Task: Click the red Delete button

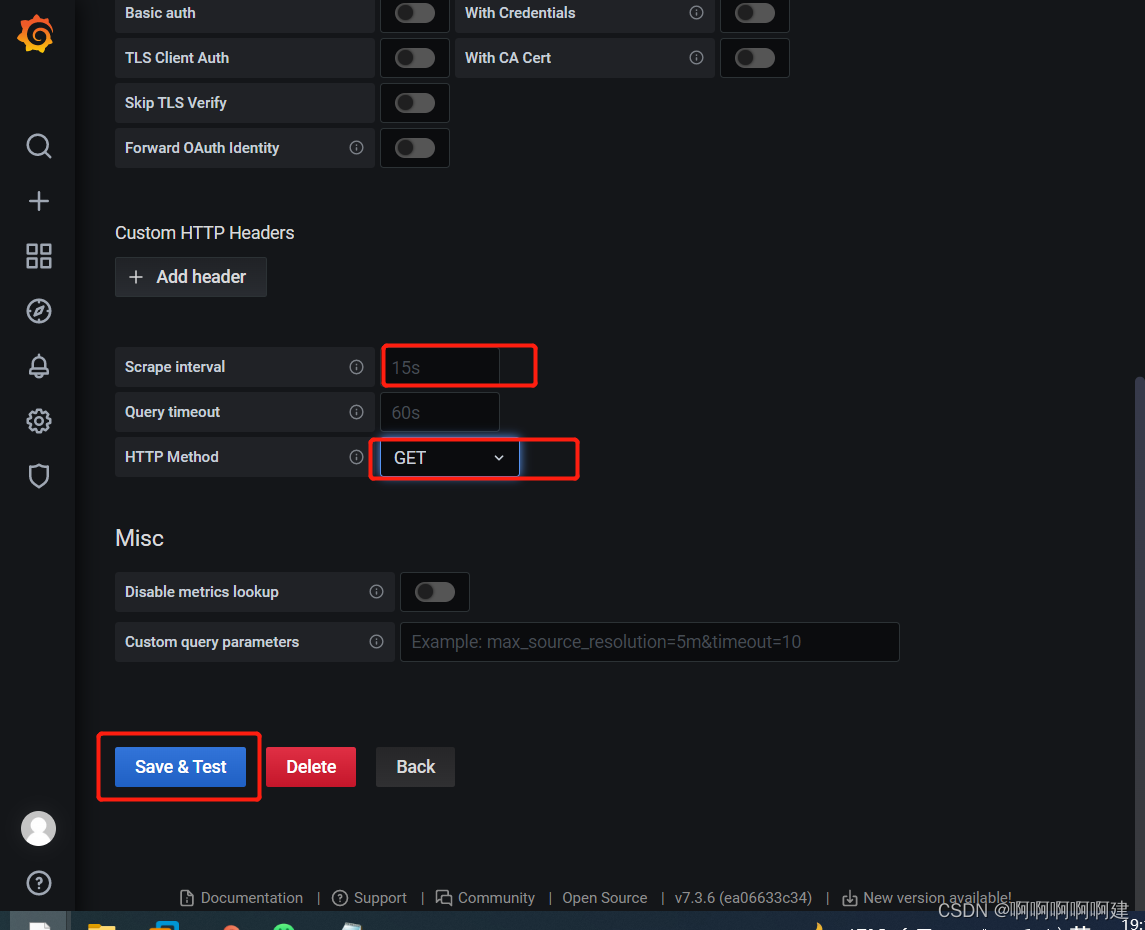Action: 311,766
